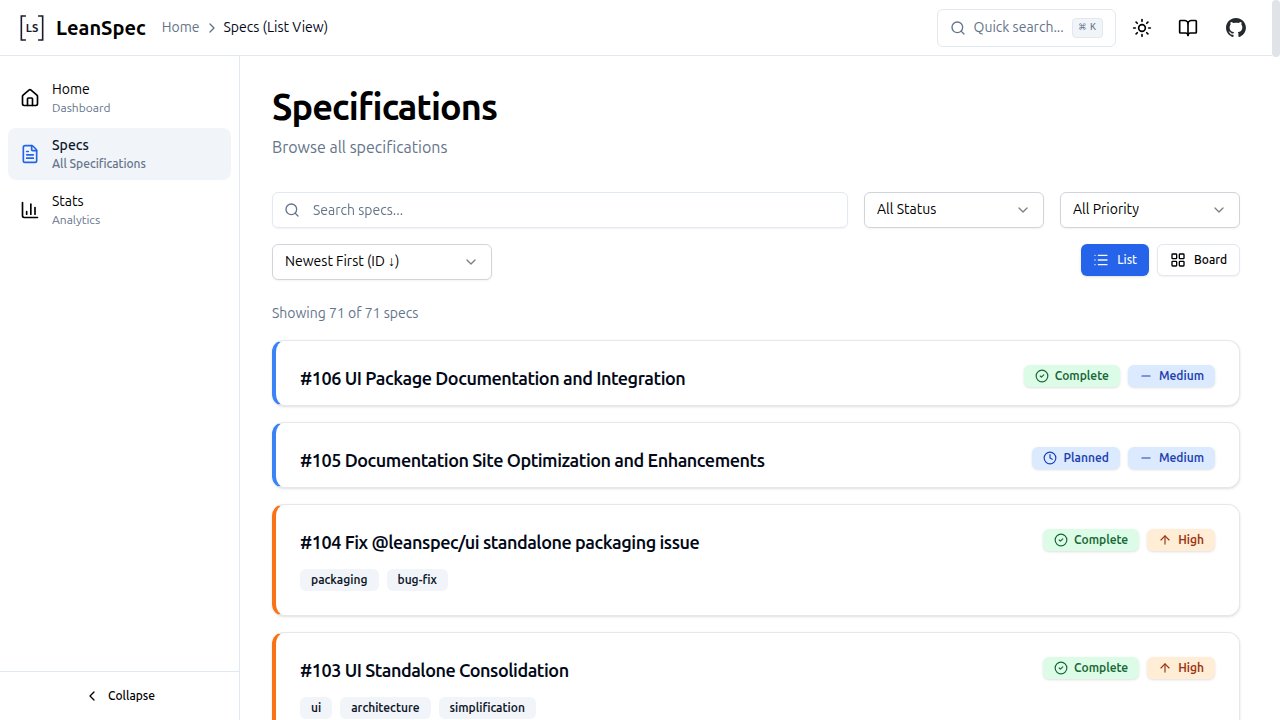Click the Home breadcrumb

(180, 27)
